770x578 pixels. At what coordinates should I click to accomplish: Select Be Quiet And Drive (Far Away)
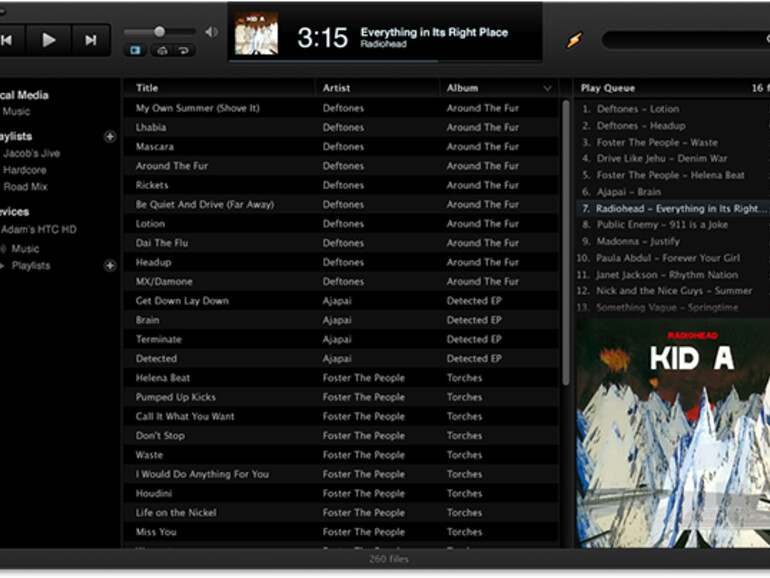click(205, 204)
